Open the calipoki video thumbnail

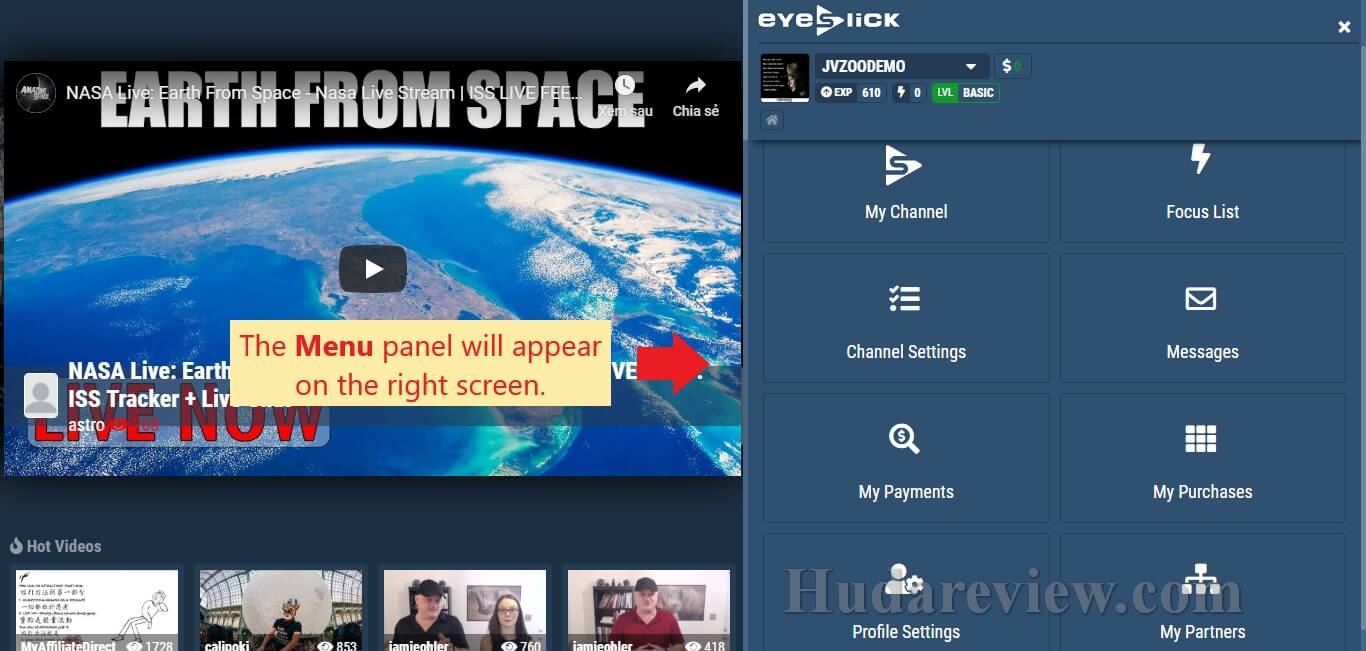(280, 610)
